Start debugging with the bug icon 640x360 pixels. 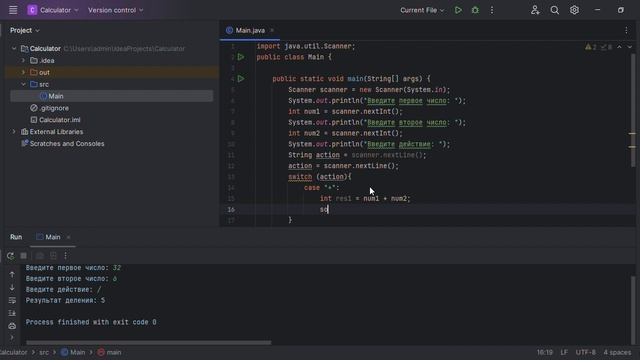coord(475,10)
